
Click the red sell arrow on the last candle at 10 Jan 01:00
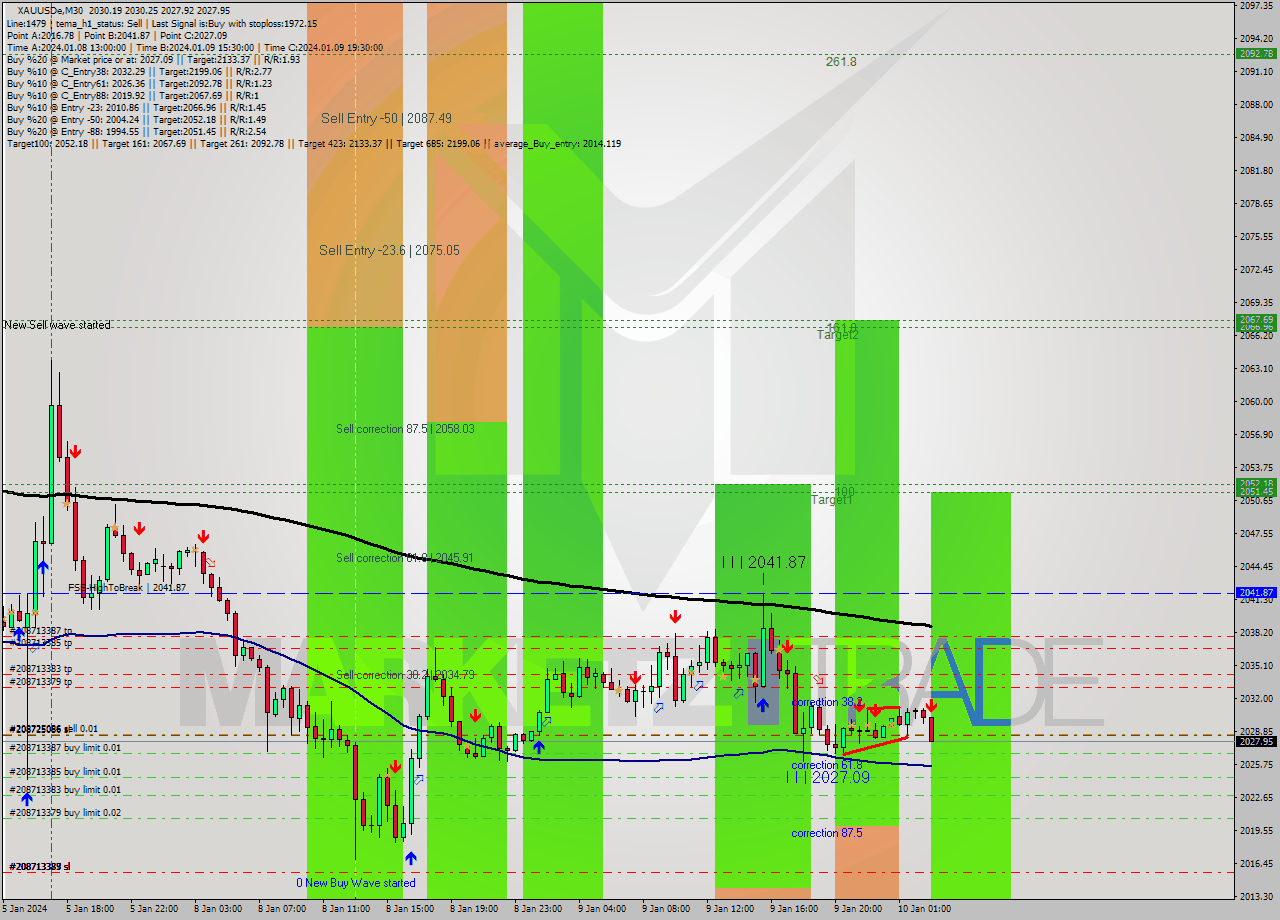click(x=931, y=706)
